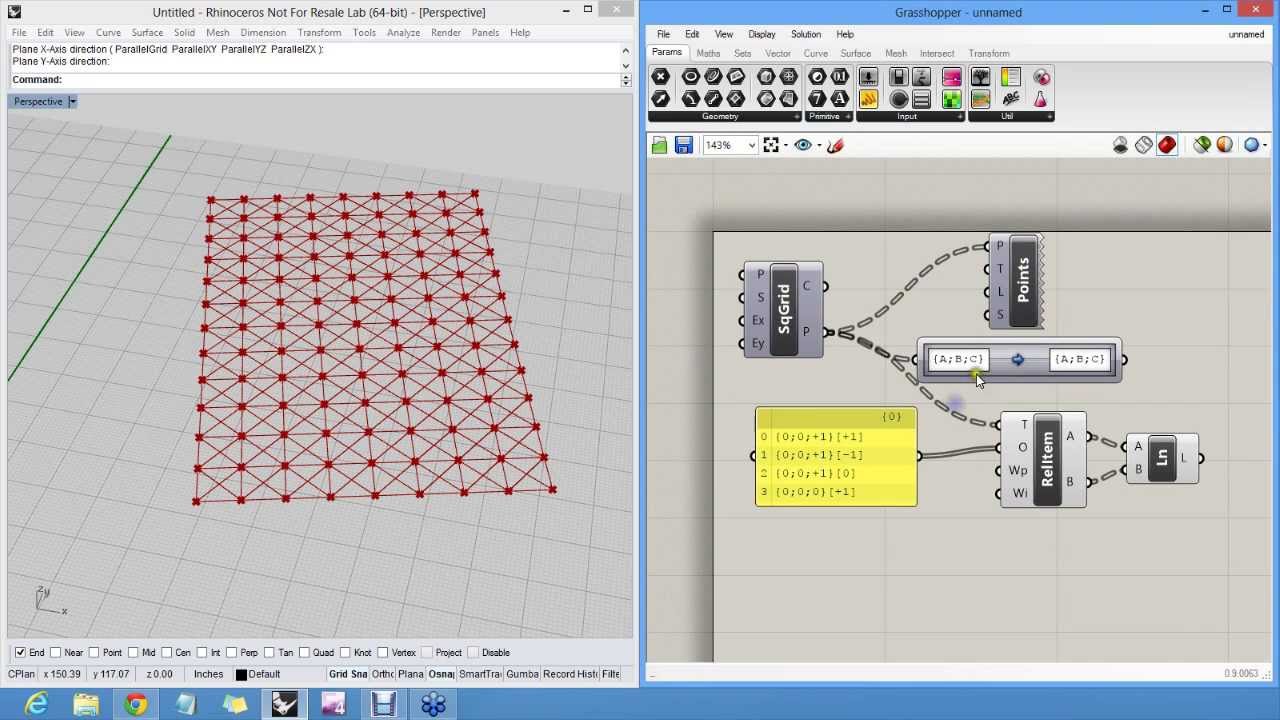Open document preview settings sphere icon
Screen dimensions: 1280x720
(x=1251, y=146)
